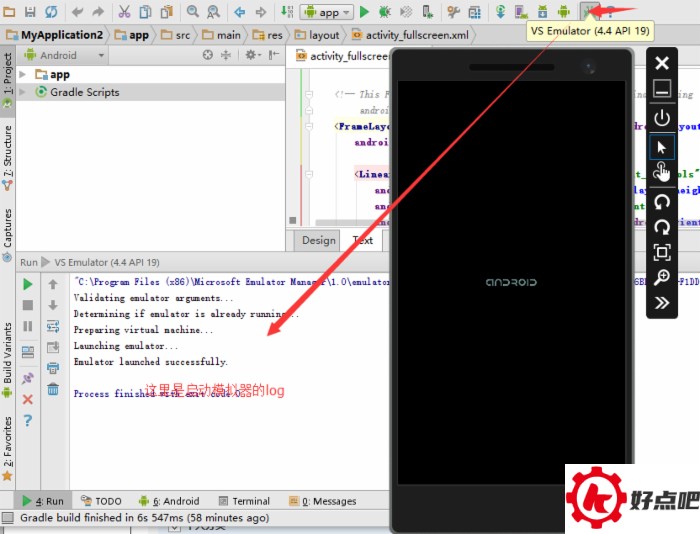The height and width of the screenshot is (534, 700).
Task: Clear console with the trash icon
Action: click(x=53, y=389)
